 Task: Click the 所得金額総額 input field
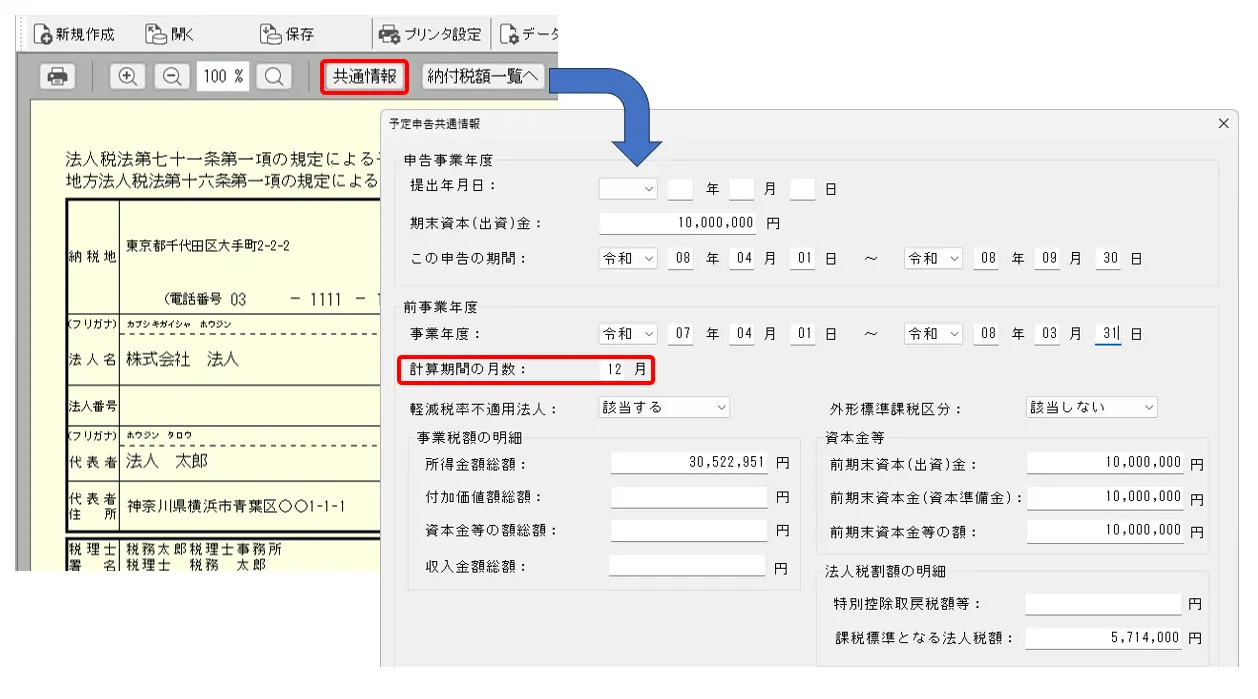coord(690,463)
